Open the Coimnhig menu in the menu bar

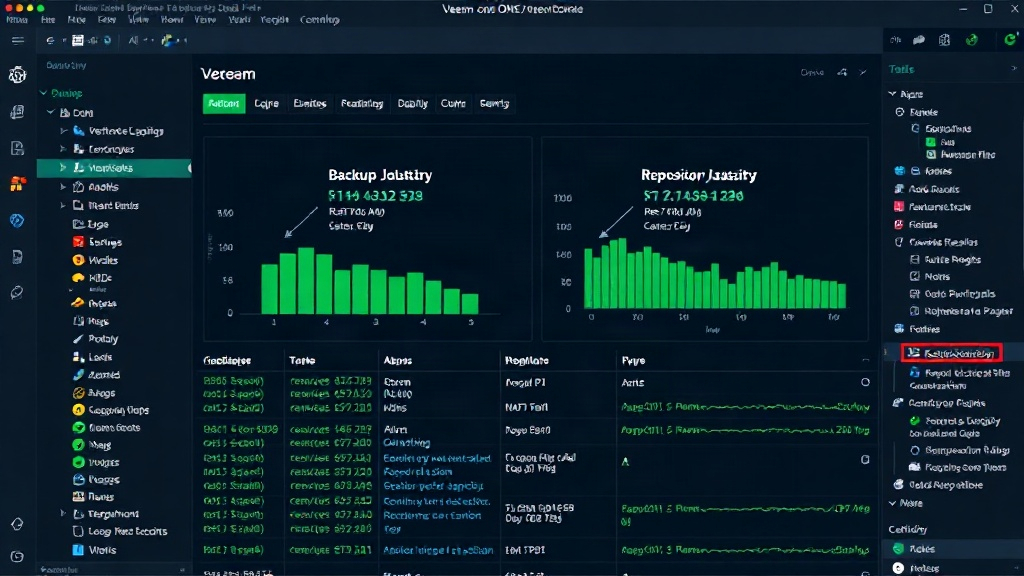pos(319,20)
